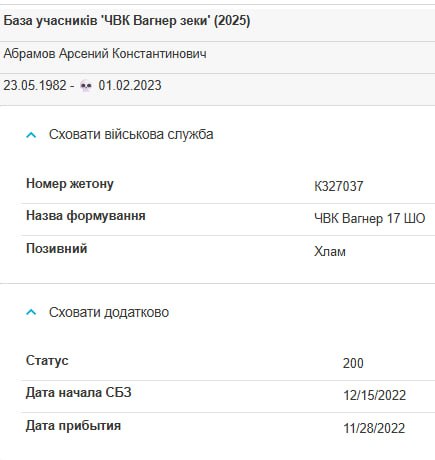The width and height of the screenshot is (435, 460).
Task: Click the death date 01.02.2023
Action: click(130, 85)
